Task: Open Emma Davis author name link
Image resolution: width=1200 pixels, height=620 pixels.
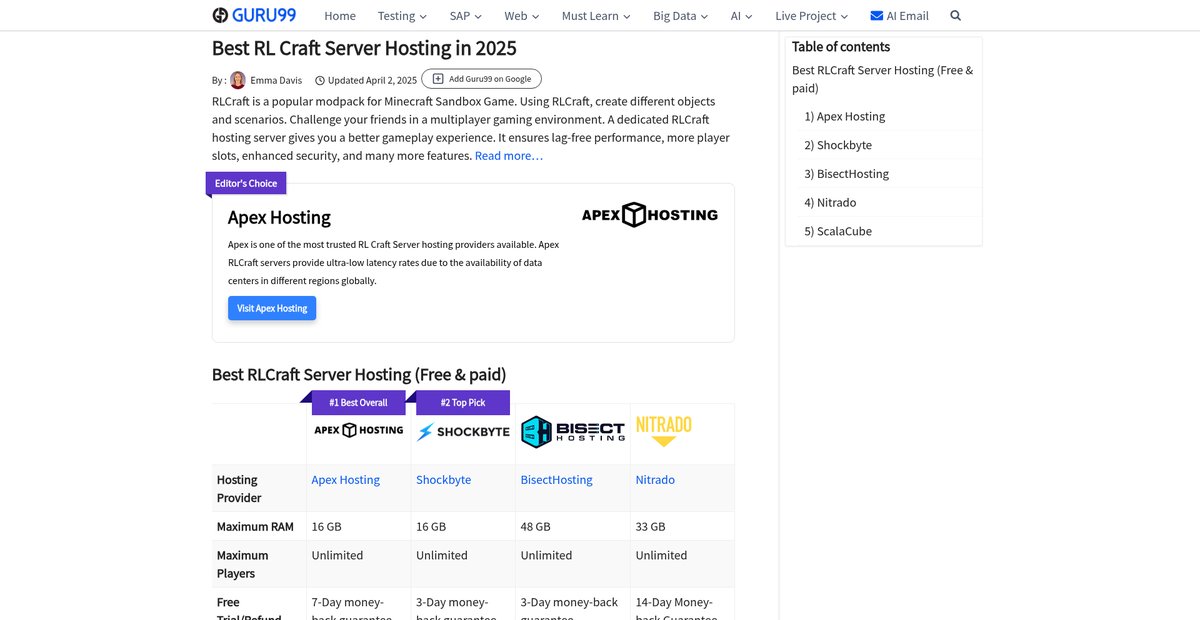Action: click(x=277, y=80)
